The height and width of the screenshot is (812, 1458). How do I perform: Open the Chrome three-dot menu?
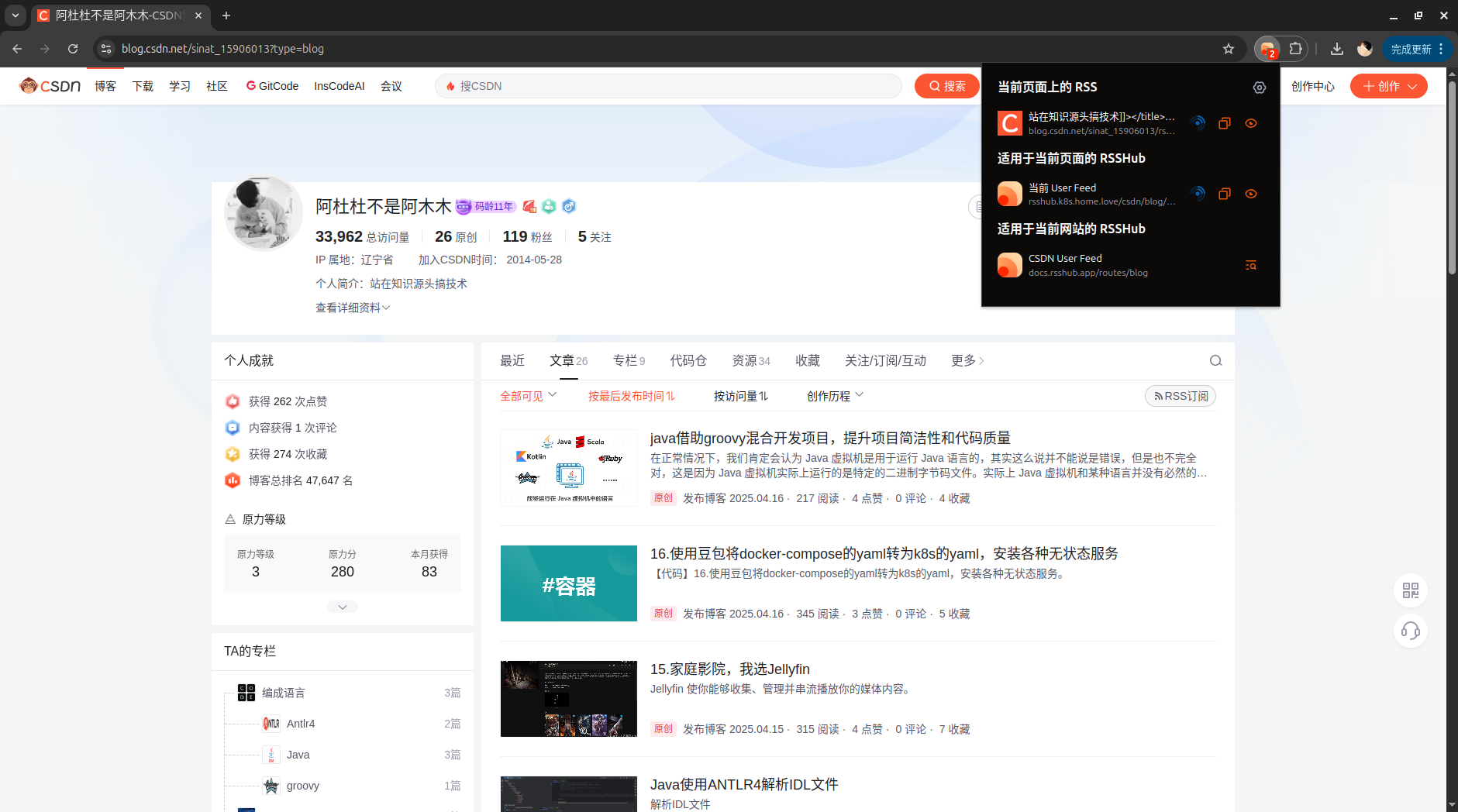pos(1441,49)
